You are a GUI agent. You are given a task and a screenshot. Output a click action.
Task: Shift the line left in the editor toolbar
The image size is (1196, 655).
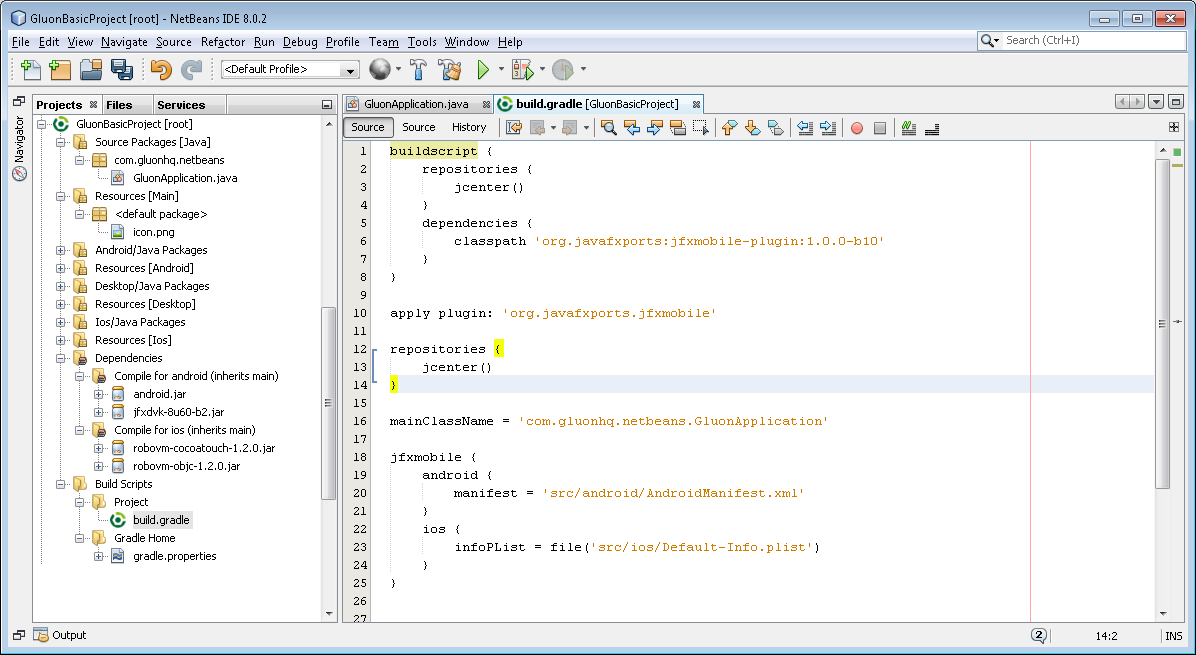pos(805,127)
